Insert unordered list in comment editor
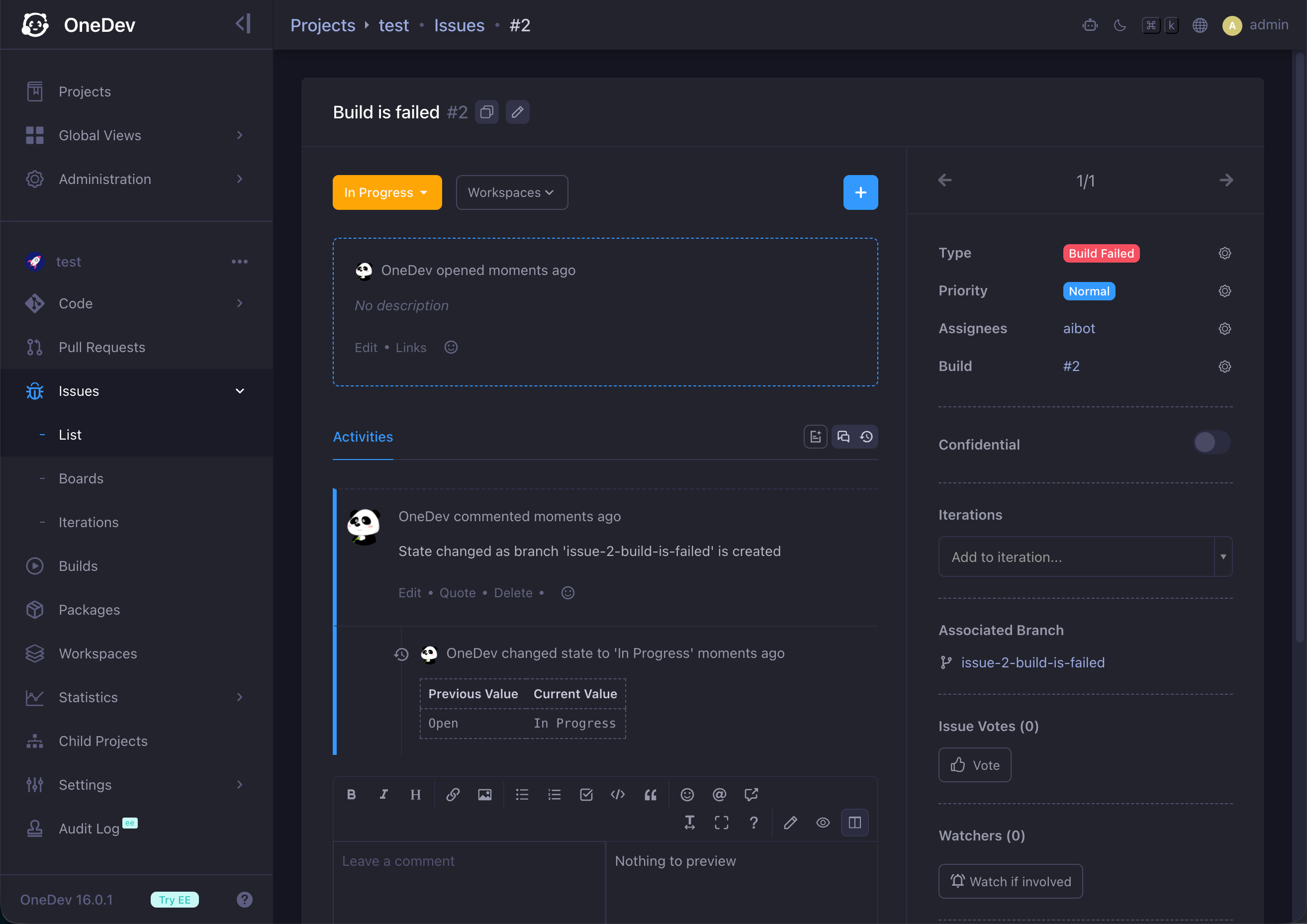The image size is (1307, 924). [522, 794]
